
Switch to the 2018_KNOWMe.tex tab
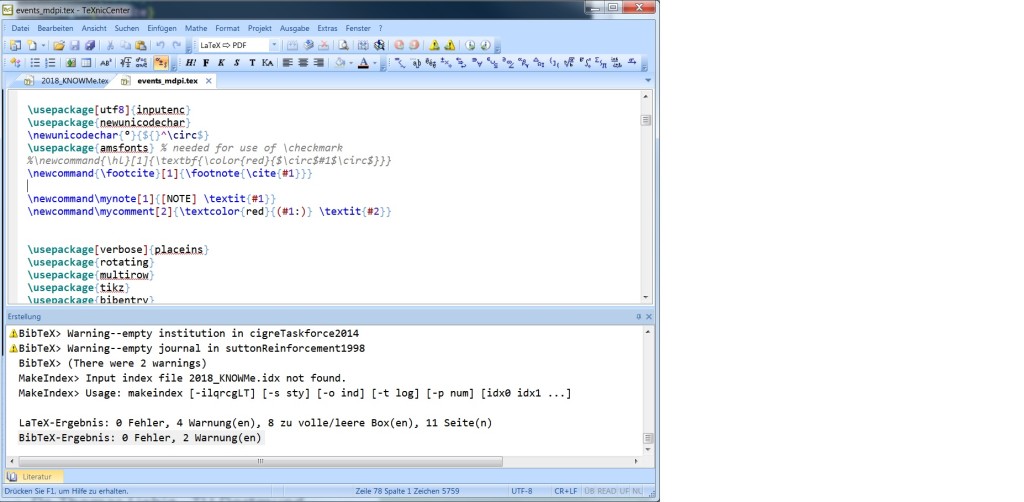point(66,81)
